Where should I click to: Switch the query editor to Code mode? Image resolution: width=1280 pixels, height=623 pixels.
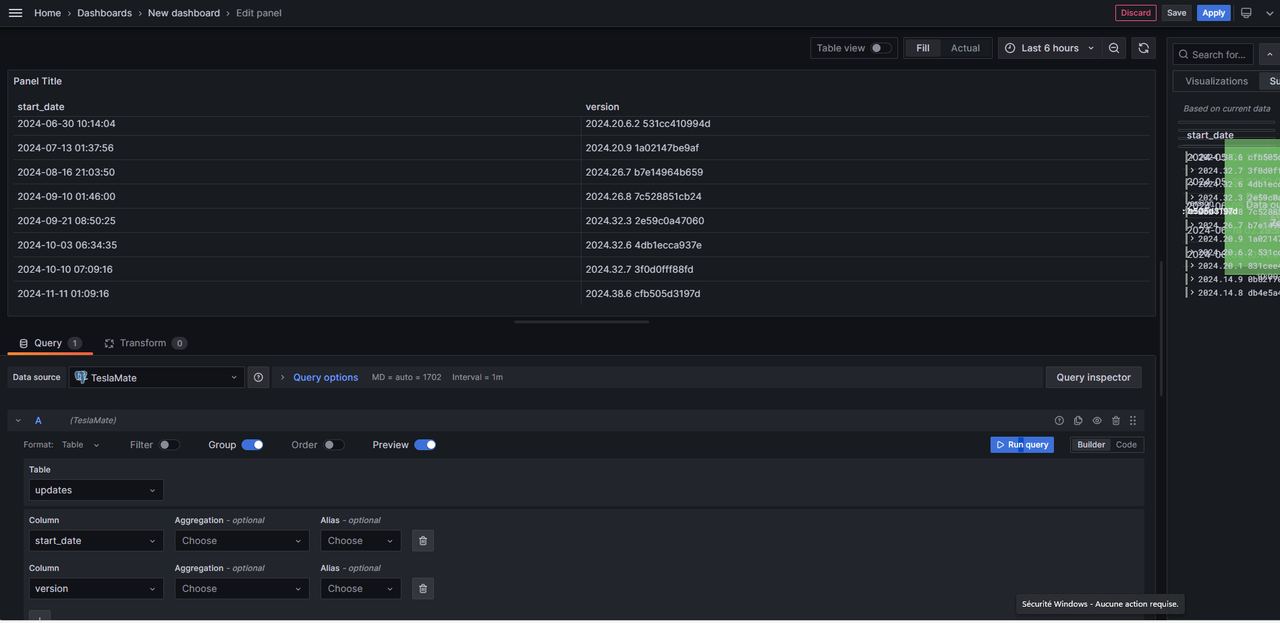click(1126, 445)
